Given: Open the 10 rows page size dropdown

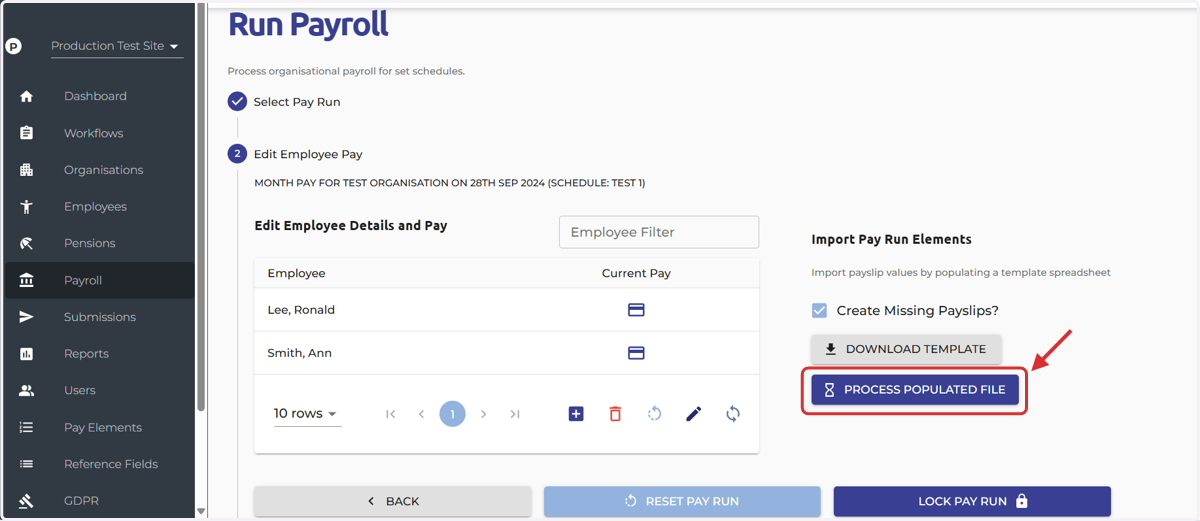Looking at the screenshot, I should click(x=307, y=414).
